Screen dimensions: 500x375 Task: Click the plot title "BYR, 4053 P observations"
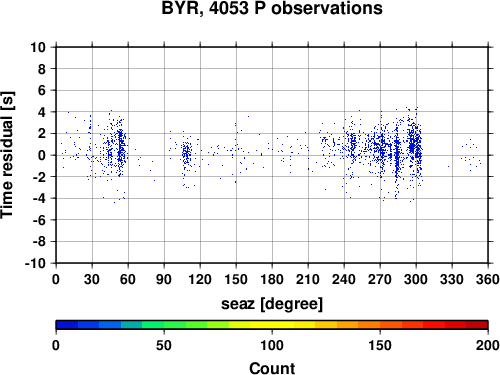coord(272,8)
